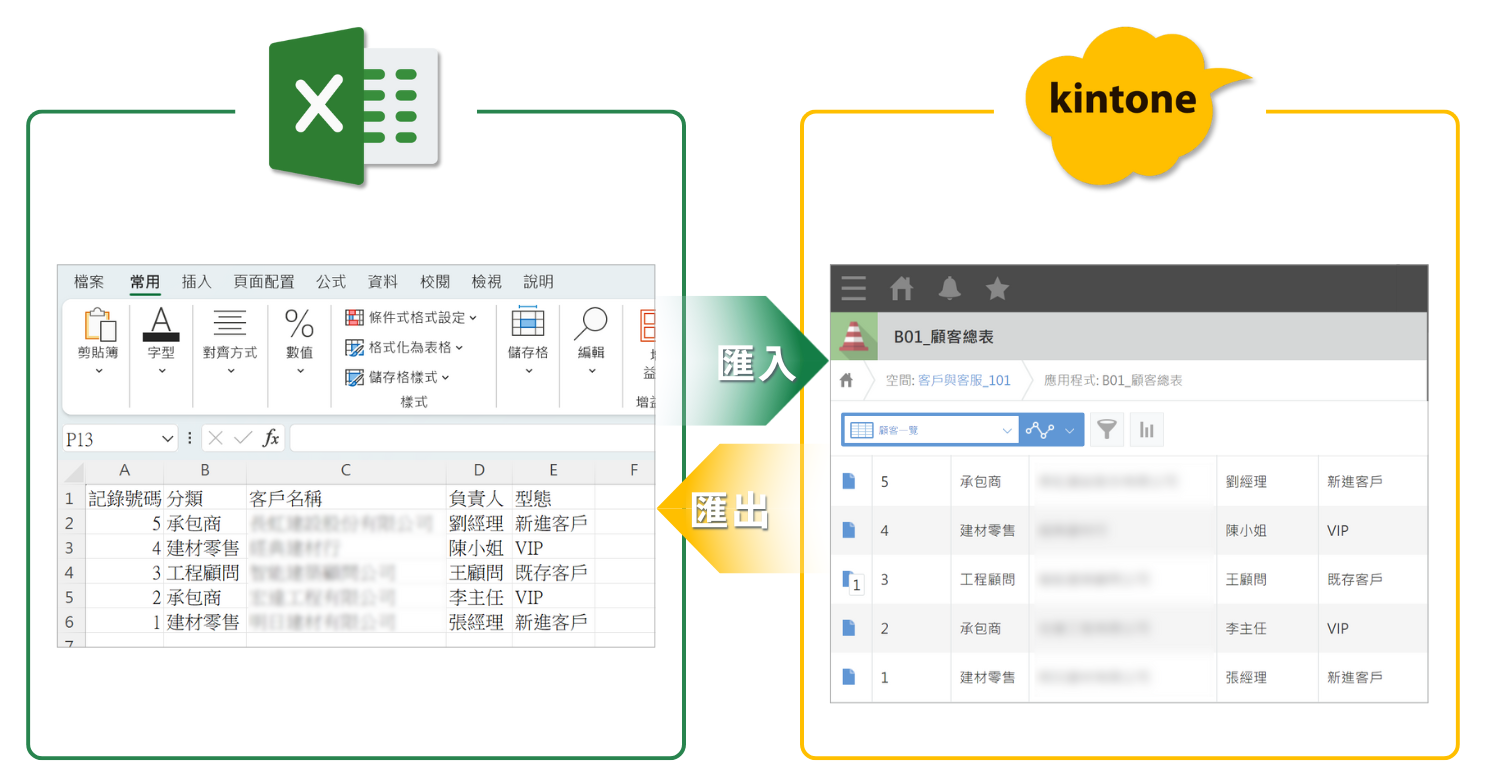Switch to the 資料 ribbon tab
Screen dimensions: 1493x778
[x=383, y=282]
